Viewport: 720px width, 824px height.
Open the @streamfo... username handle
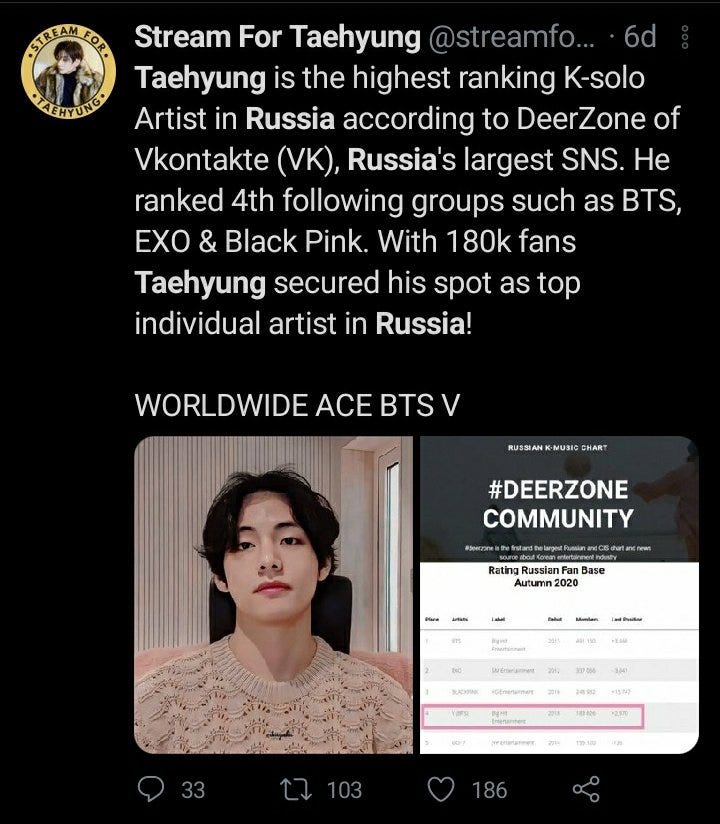coord(512,37)
